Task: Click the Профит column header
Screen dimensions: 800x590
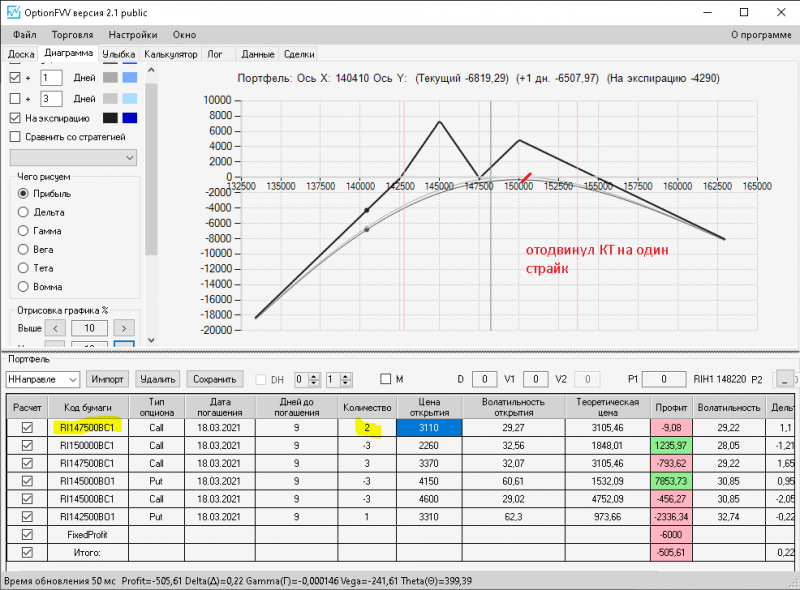Action: pos(671,407)
